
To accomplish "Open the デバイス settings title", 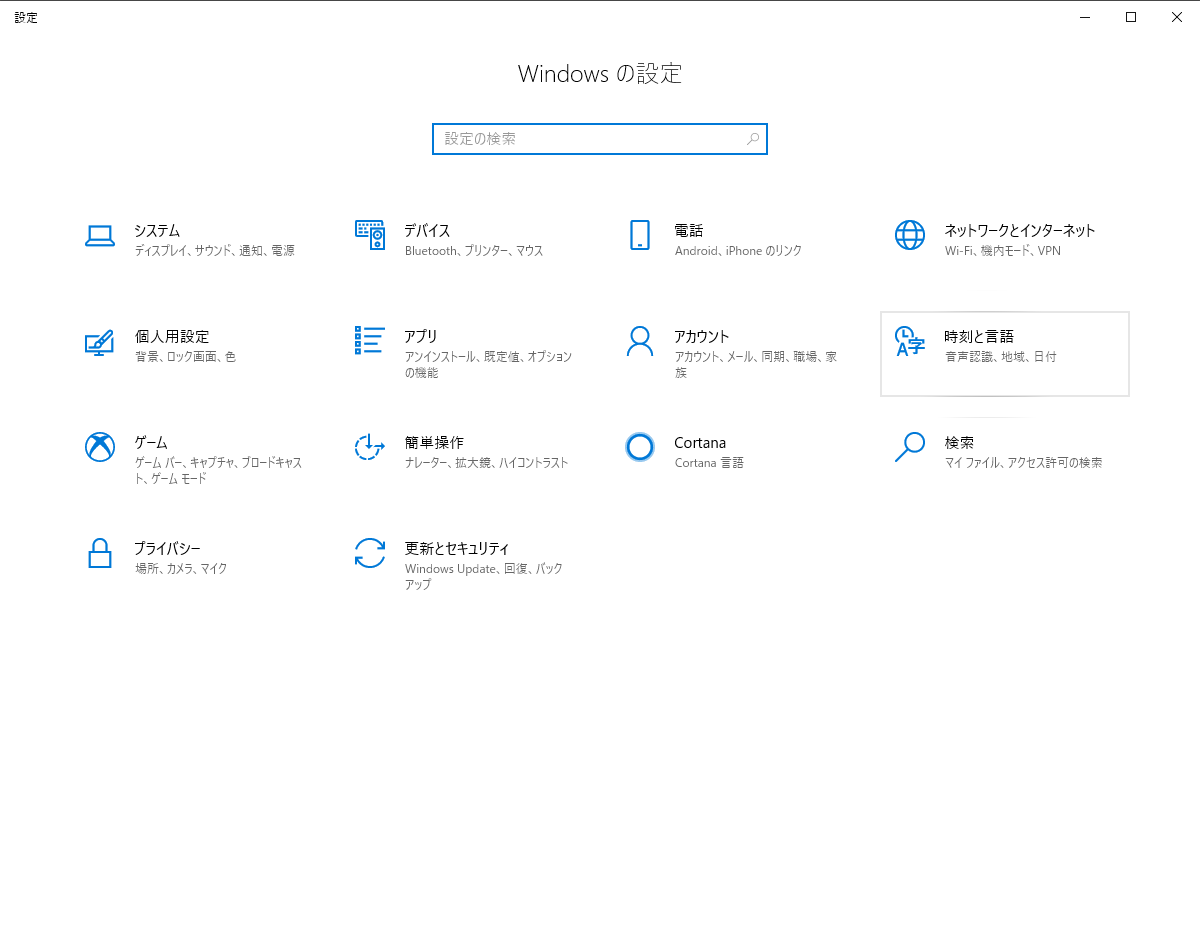I will pos(427,230).
